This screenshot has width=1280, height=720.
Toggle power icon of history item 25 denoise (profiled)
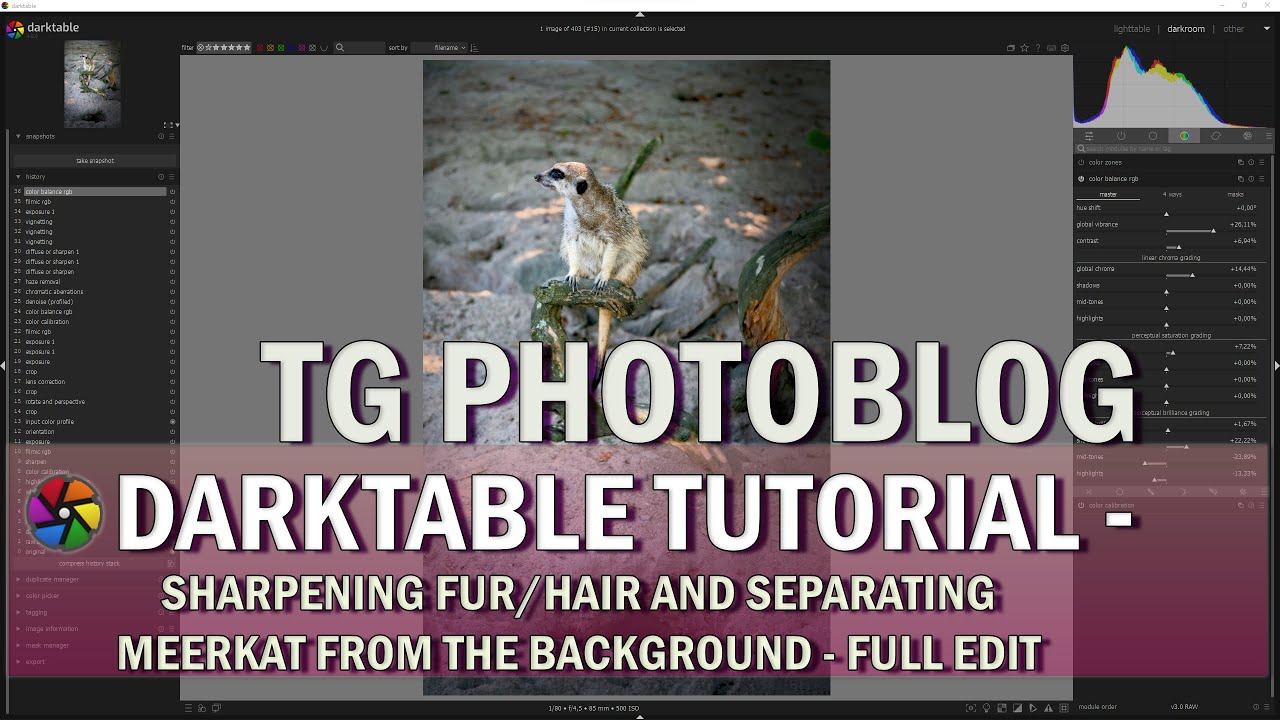click(x=172, y=302)
